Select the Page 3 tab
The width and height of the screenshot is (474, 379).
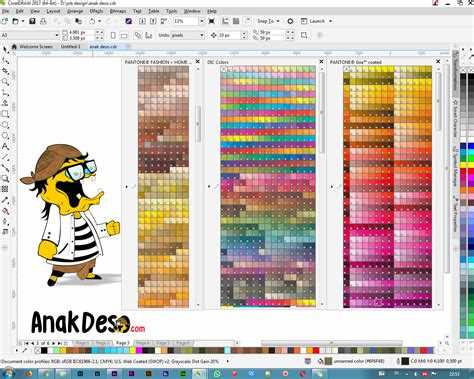pos(122,343)
